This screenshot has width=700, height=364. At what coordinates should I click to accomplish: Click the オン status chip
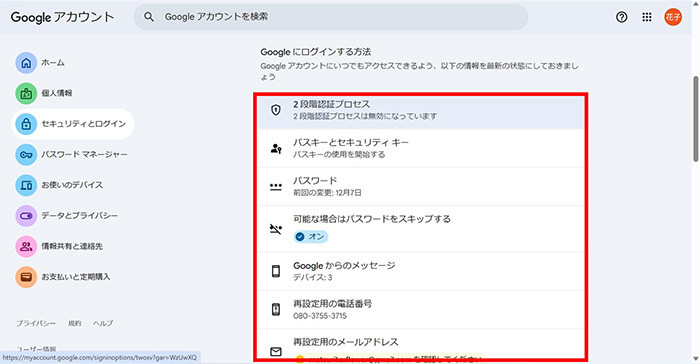coord(311,237)
